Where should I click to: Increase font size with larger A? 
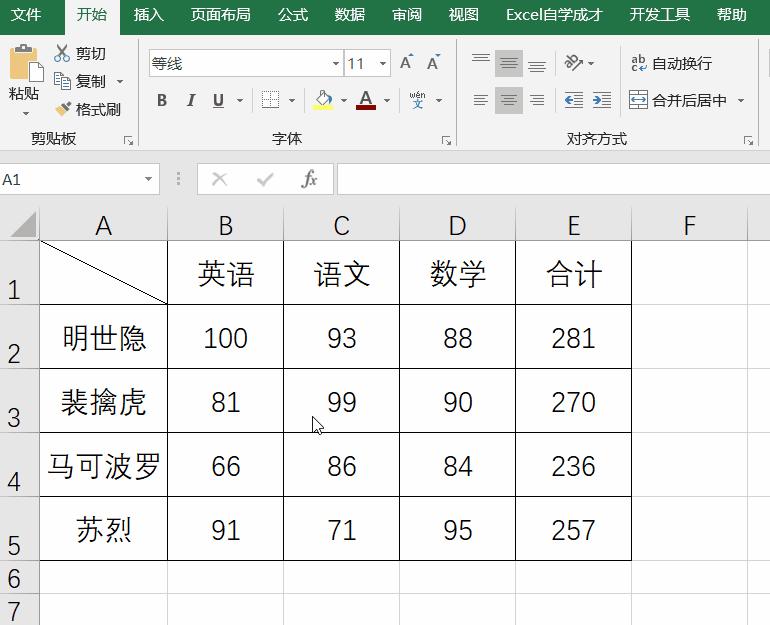[x=406, y=62]
